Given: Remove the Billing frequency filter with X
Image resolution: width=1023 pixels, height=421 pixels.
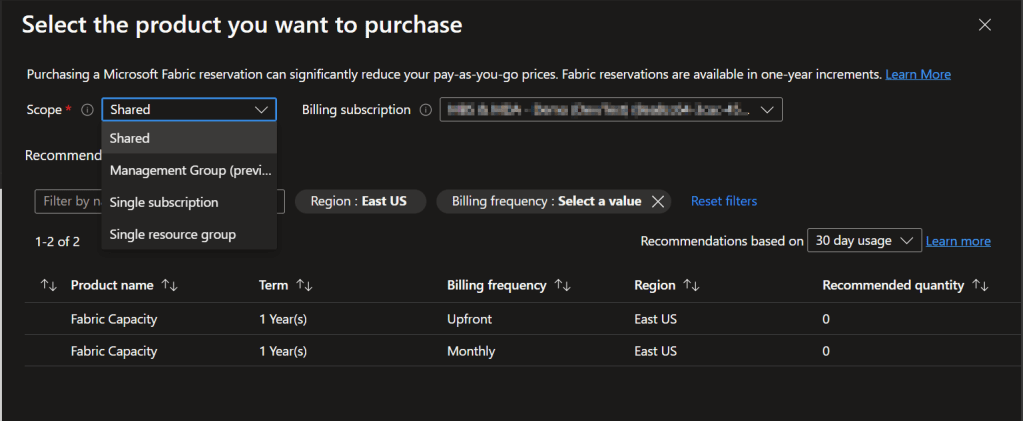Looking at the screenshot, I should pyautogui.click(x=657, y=201).
